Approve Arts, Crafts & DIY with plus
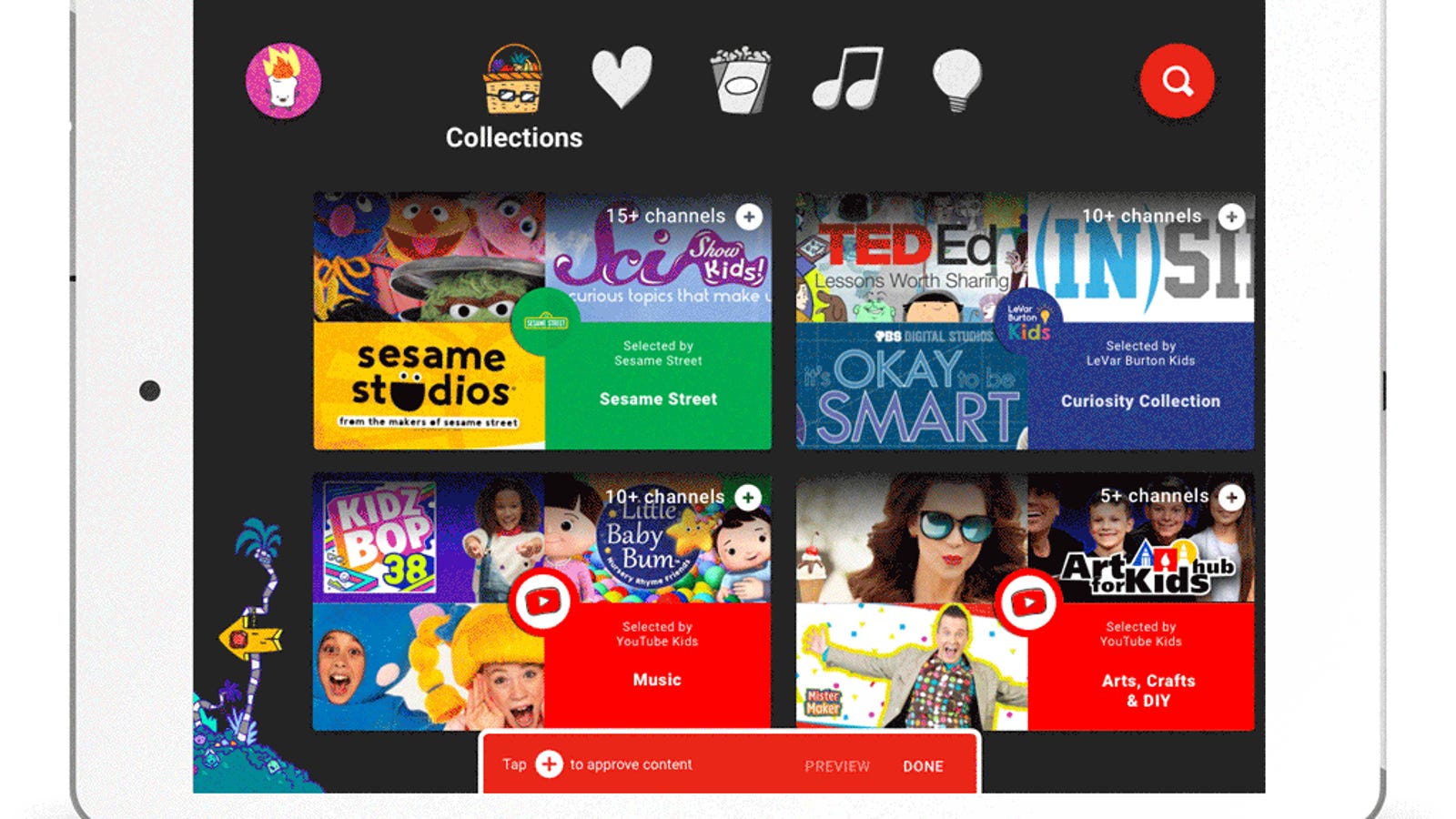The height and width of the screenshot is (819, 1456). tap(1232, 497)
